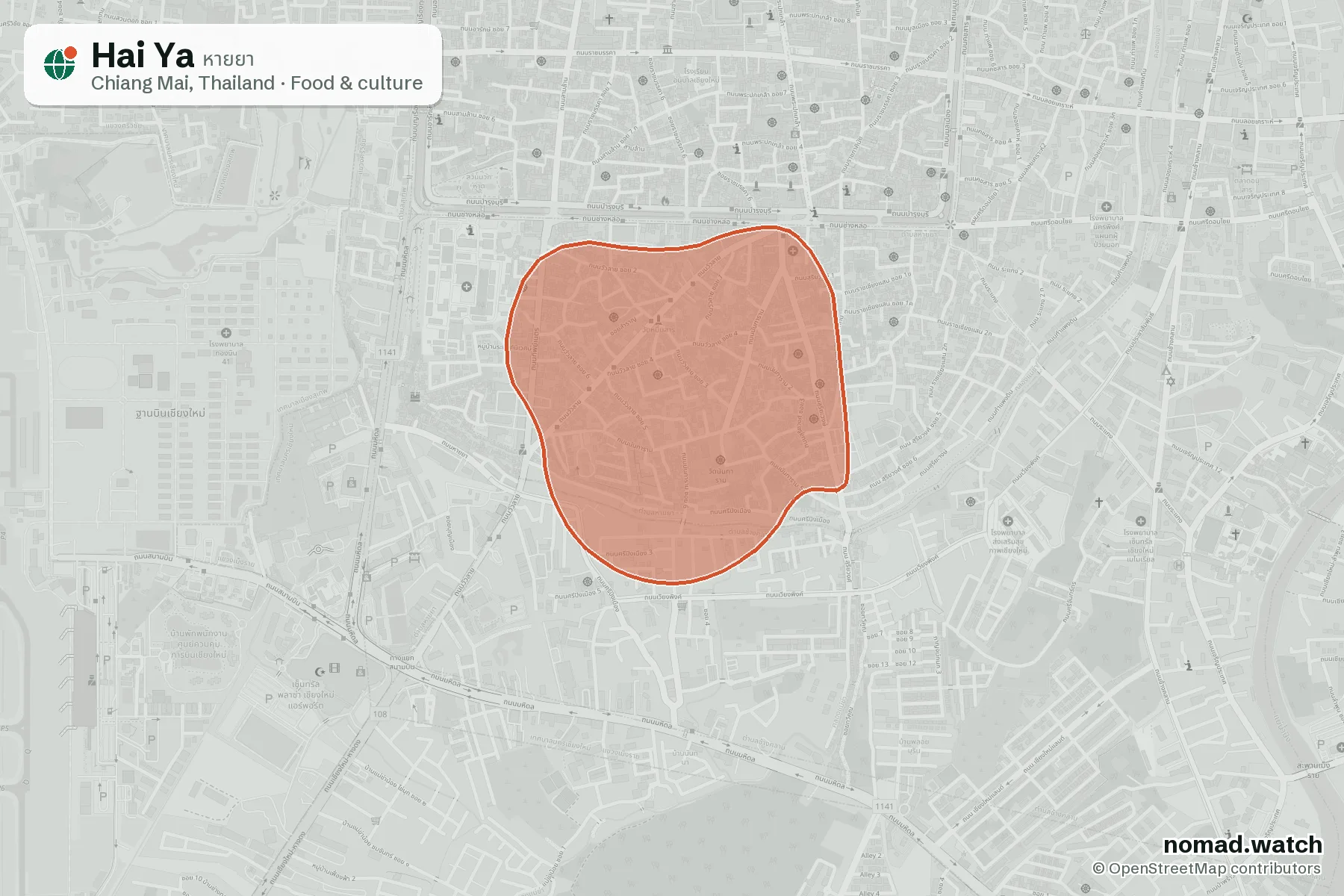Click the "Hai Ya" heading text

143,55
